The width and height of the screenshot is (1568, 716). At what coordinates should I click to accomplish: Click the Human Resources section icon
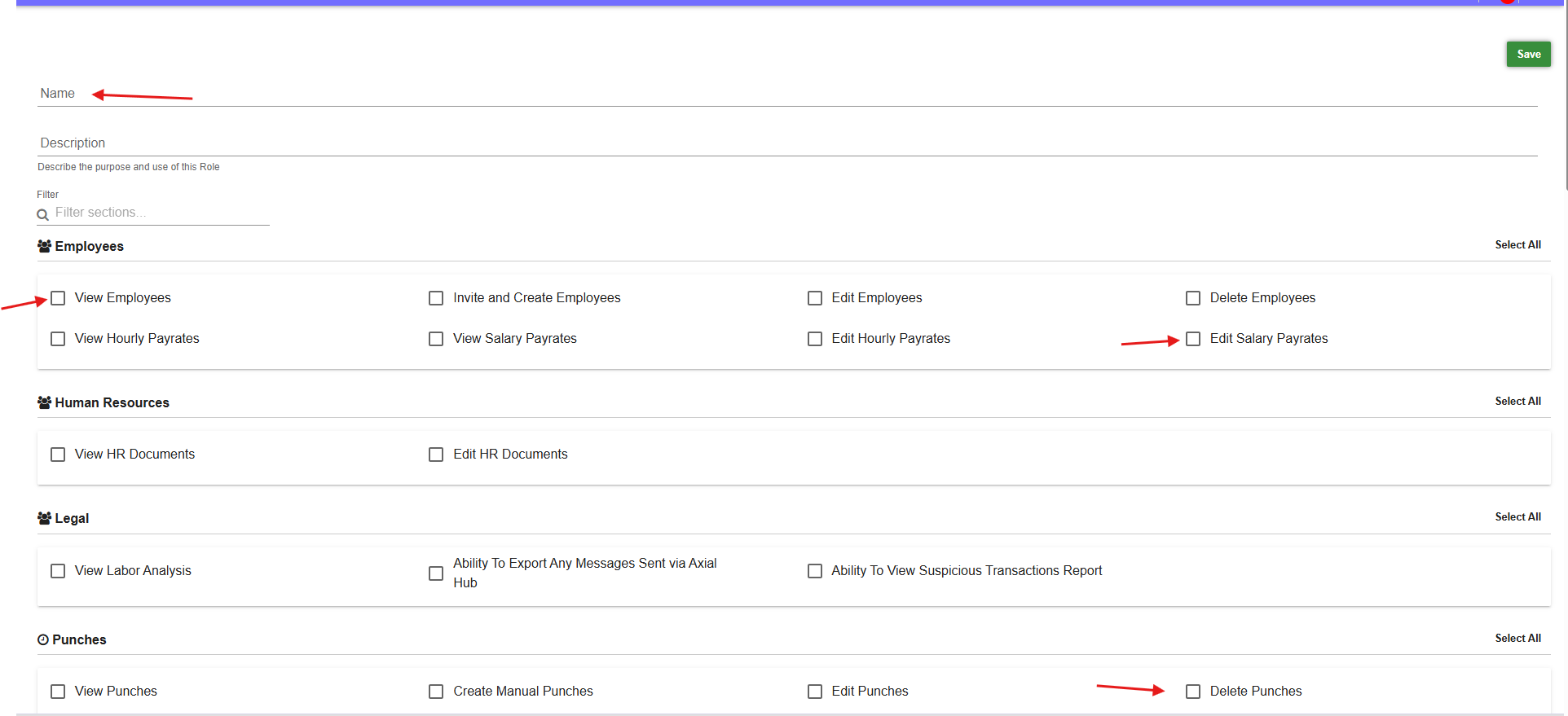click(x=44, y=402)
